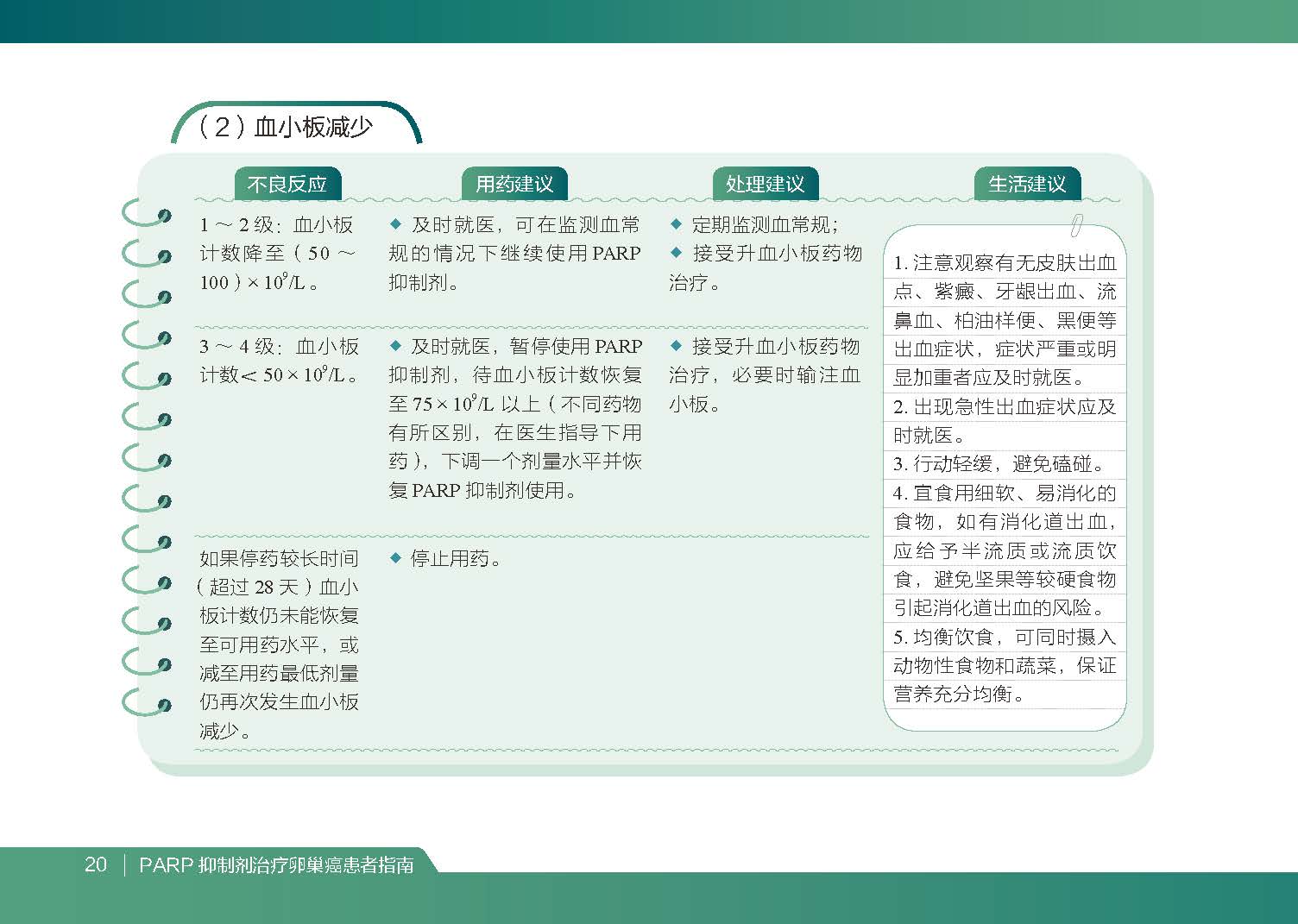Image resolution: width=1298 pixels, height=924 pixels.
Task: Select the 不良反应 header tab
Action: [287, 184]
